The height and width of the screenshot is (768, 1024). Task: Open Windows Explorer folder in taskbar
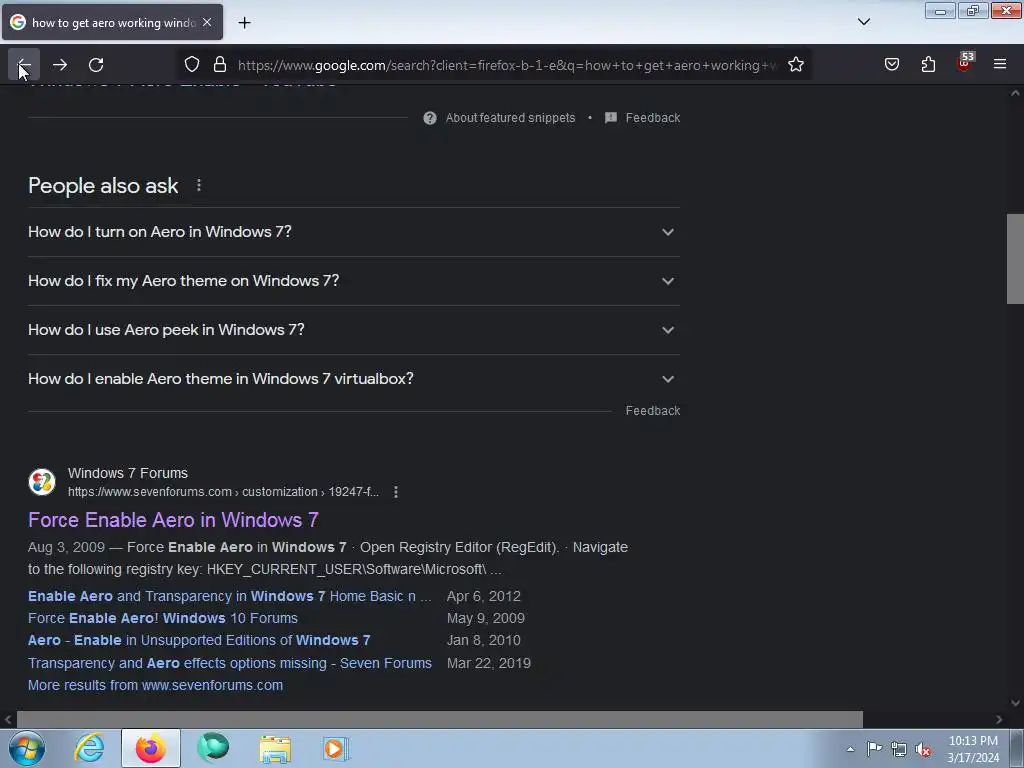(275, 748)
